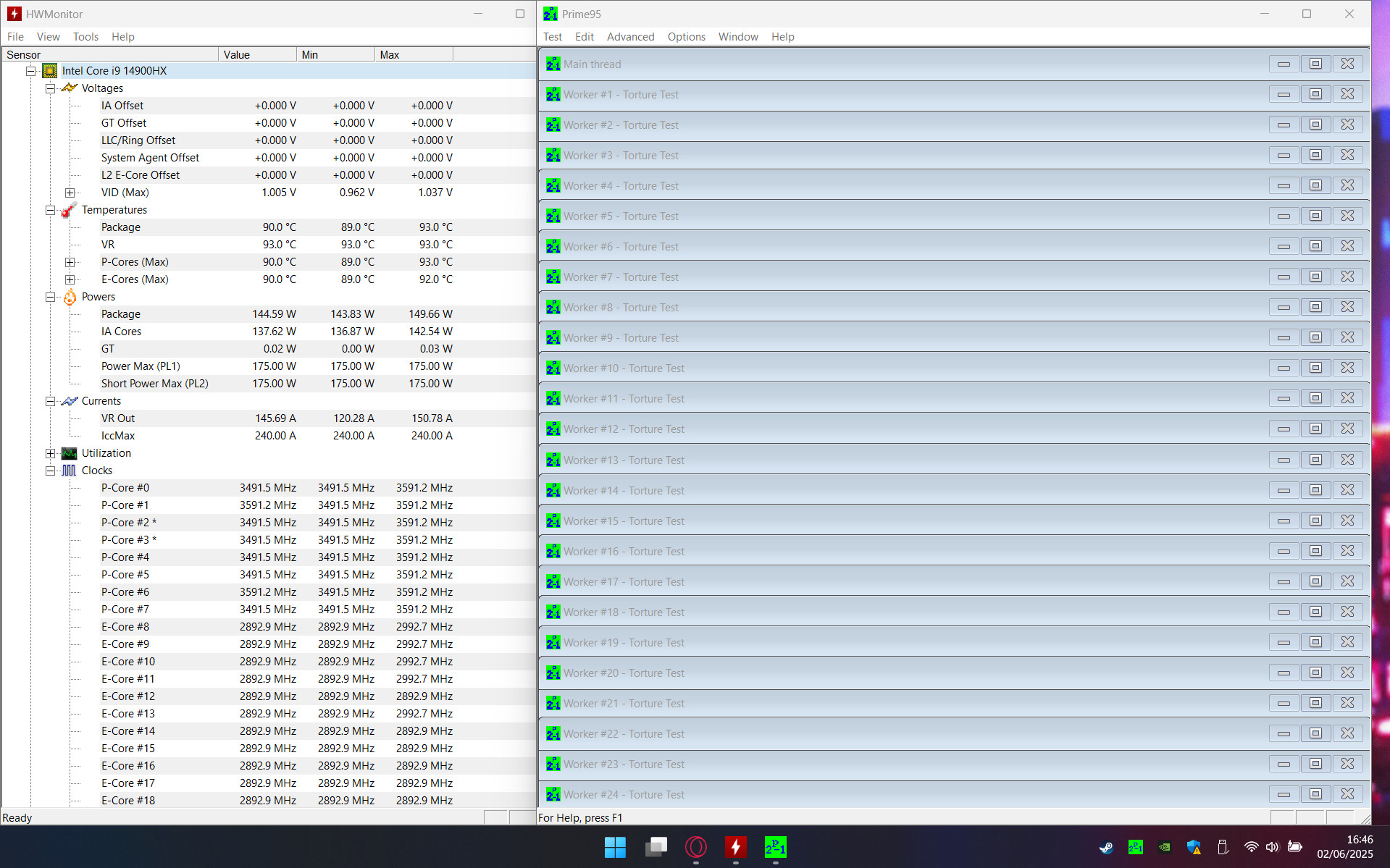Maximize the Worker #10 Torture Test window

point(1315,368)
